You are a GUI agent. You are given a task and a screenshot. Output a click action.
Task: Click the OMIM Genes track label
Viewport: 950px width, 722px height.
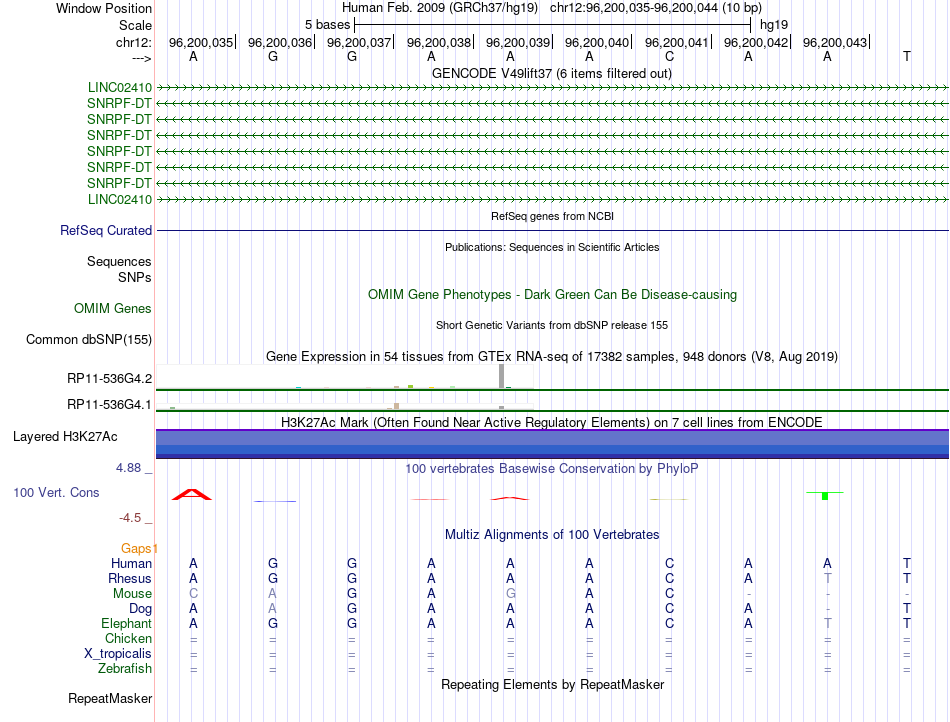click(112, 308)
